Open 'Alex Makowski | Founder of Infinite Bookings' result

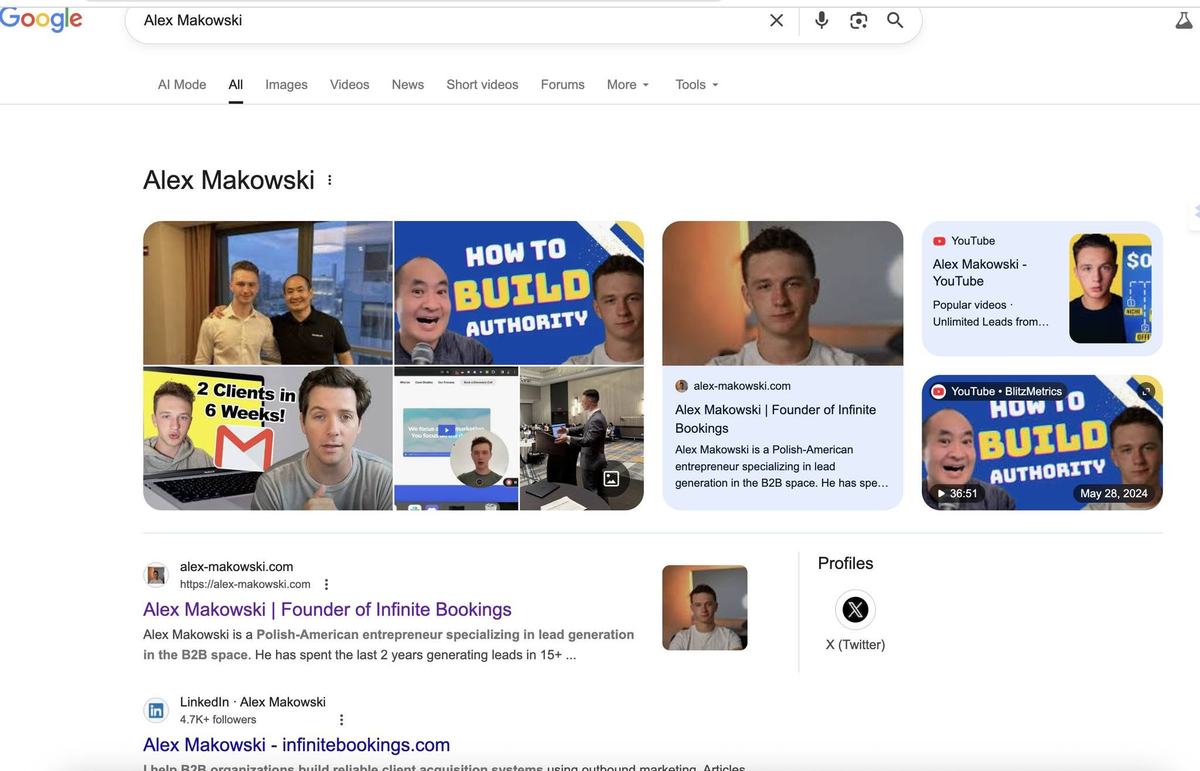click(327, 609)
